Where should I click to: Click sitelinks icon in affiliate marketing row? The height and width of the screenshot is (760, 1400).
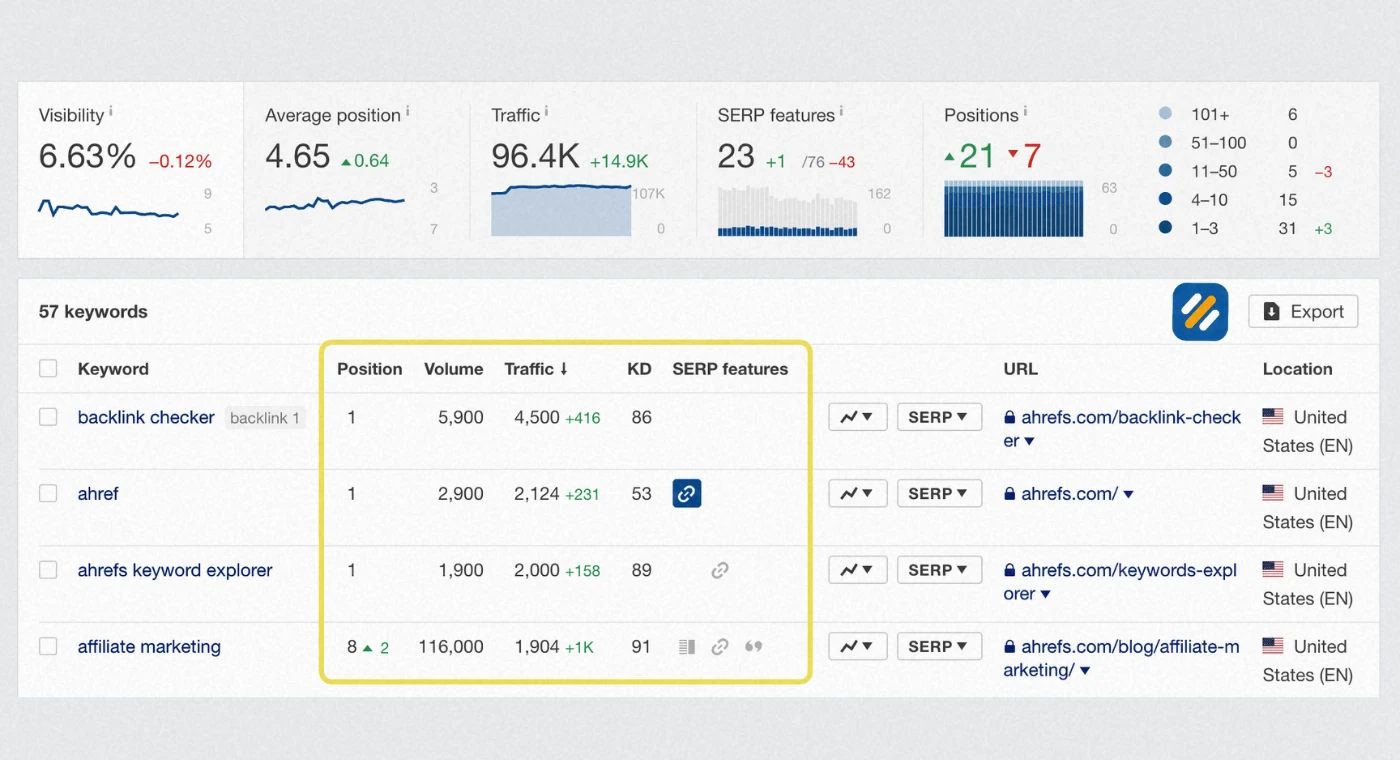pyautogui.click(x=720, y=647)
